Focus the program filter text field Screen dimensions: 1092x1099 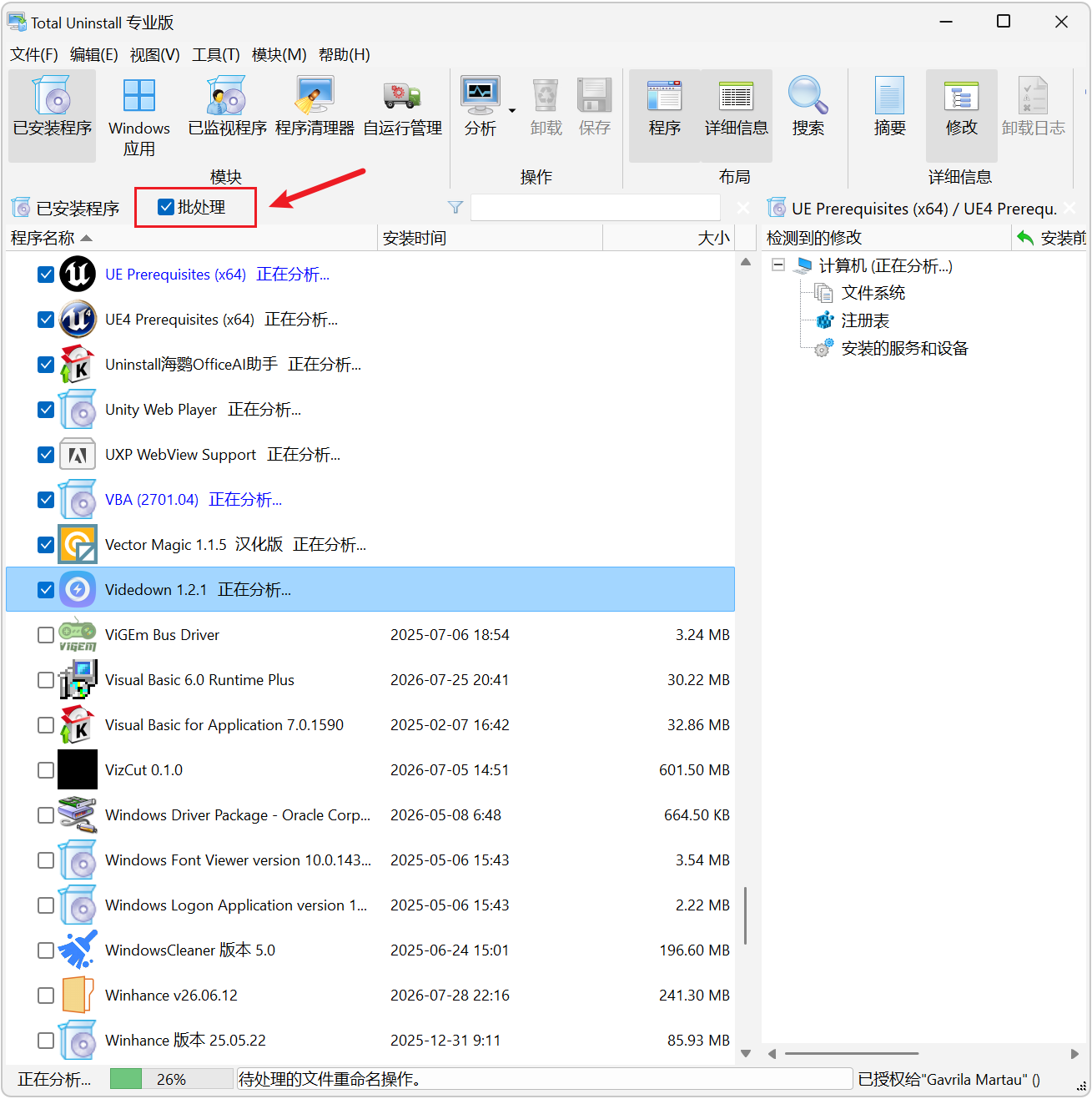tap(595, 207)
